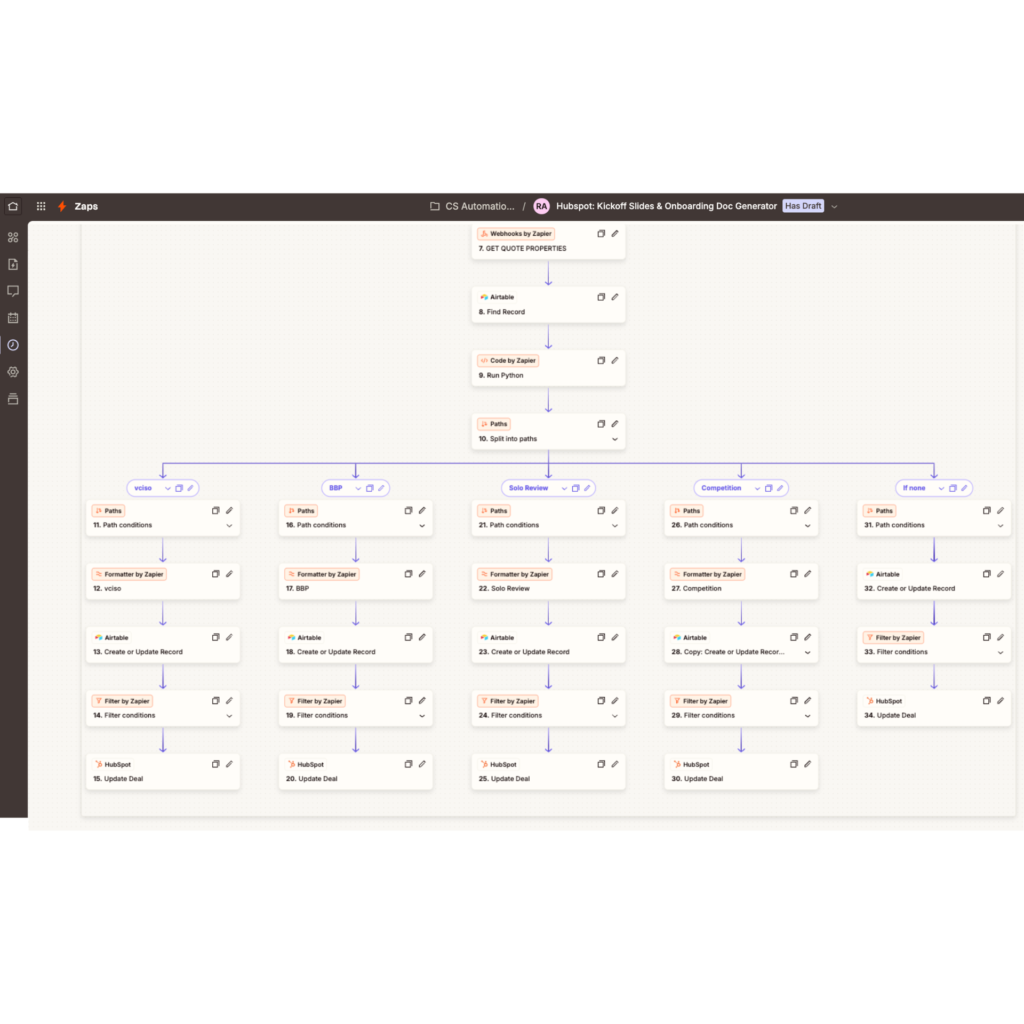Copy step 10 Split into paths

601,424
